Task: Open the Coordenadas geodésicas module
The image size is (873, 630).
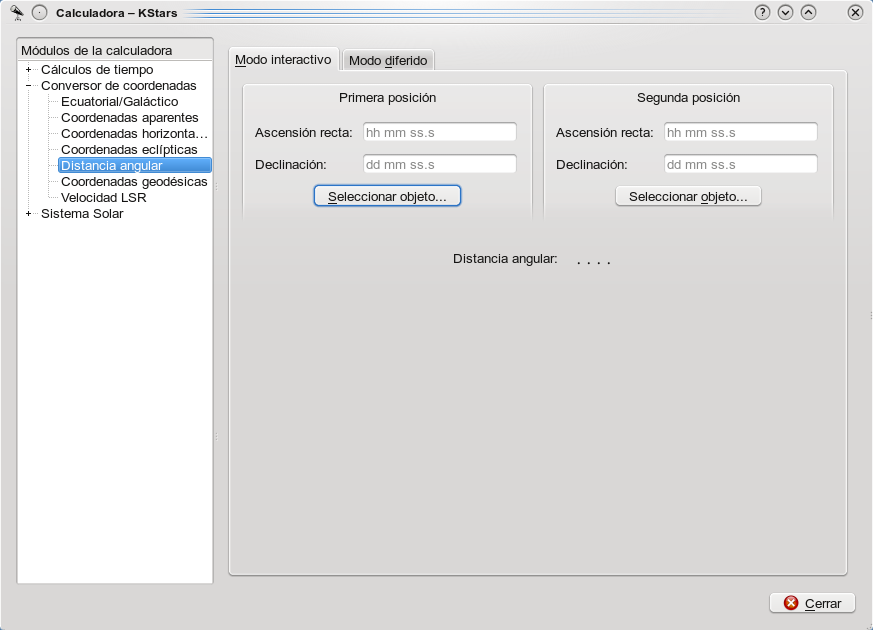Action: point(134,182)
